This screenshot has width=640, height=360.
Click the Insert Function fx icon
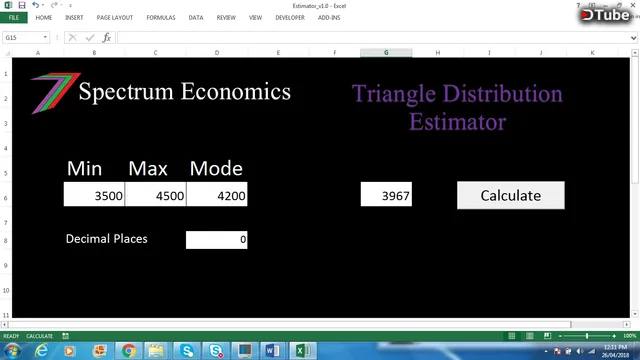click(107, 38)
